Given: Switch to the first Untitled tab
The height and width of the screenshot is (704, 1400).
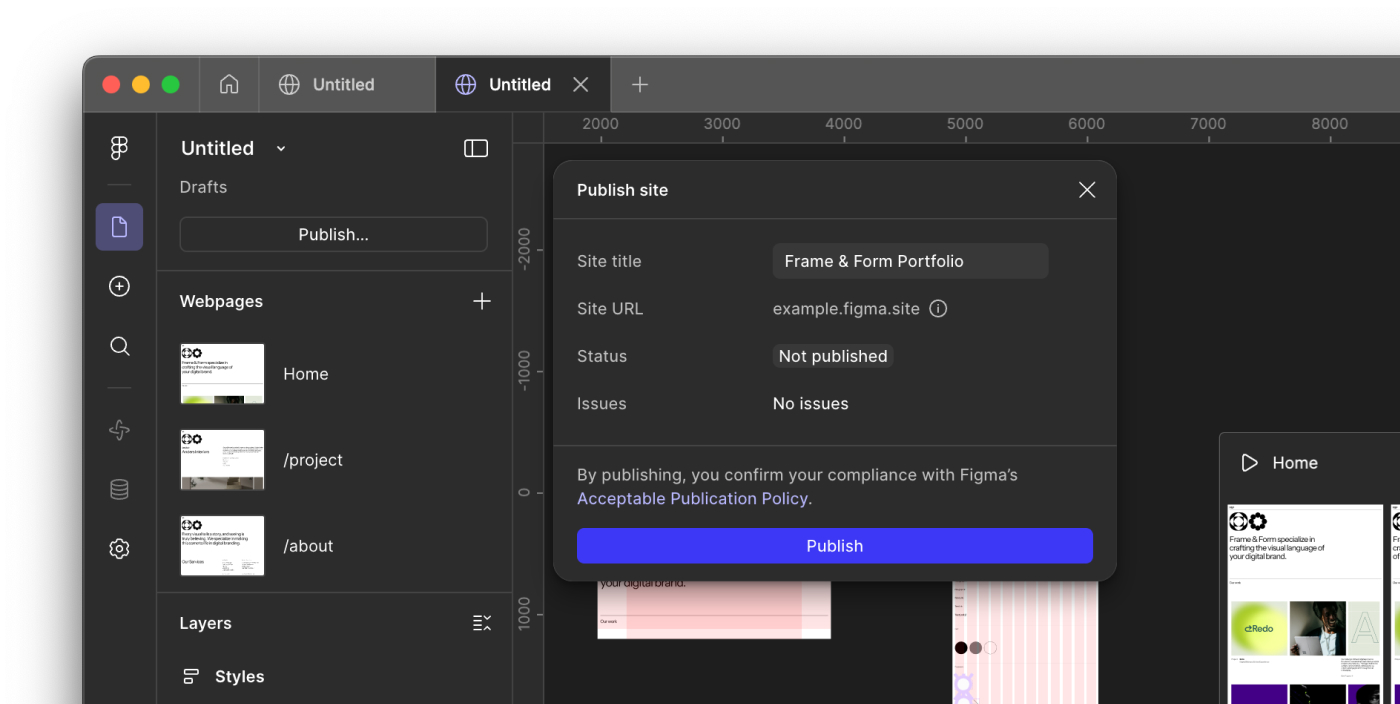Looking at the screenshot, I should tap(347, 84).
